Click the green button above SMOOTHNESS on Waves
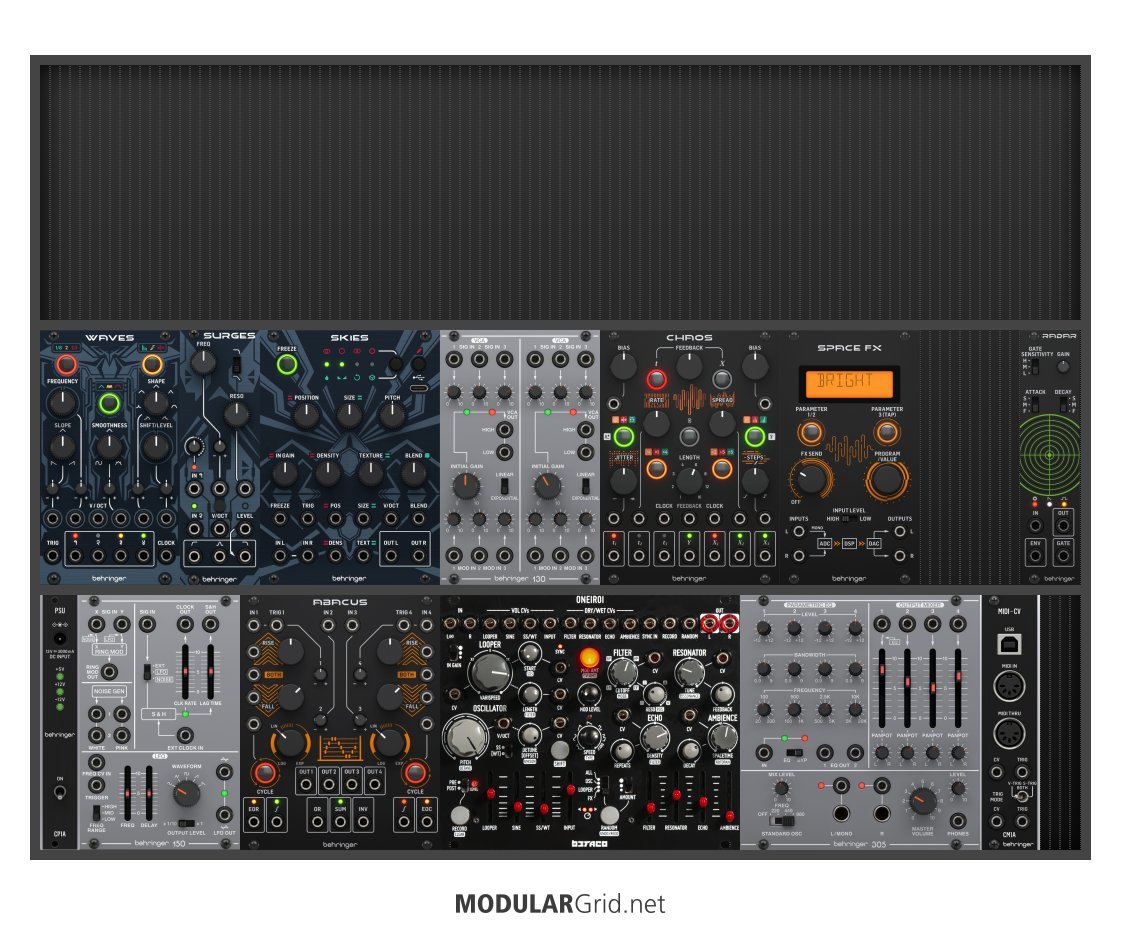Screen dimensions: 1121x925 (x=109, y=403)
